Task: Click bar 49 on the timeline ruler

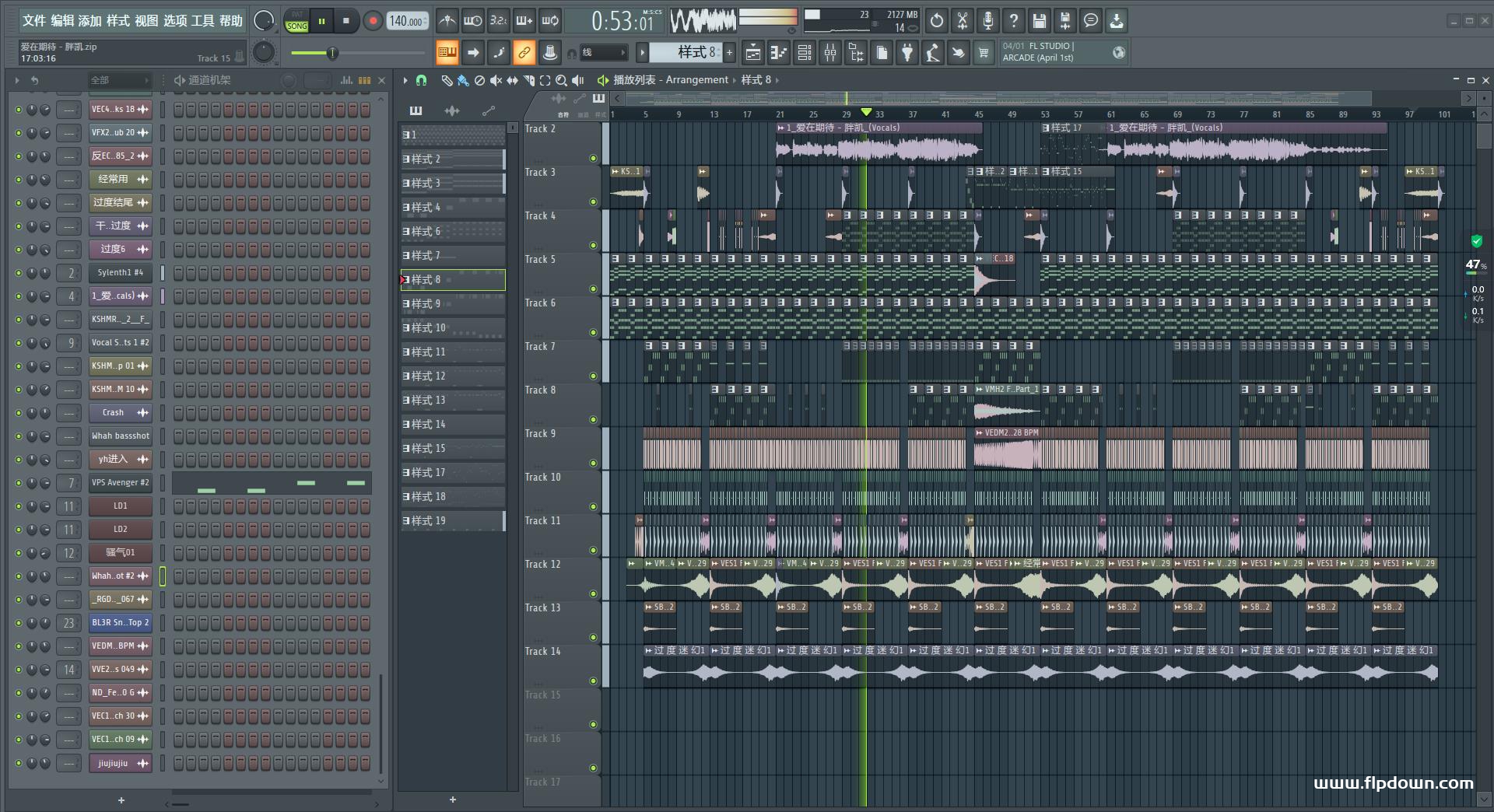Action: (1012, 114)
